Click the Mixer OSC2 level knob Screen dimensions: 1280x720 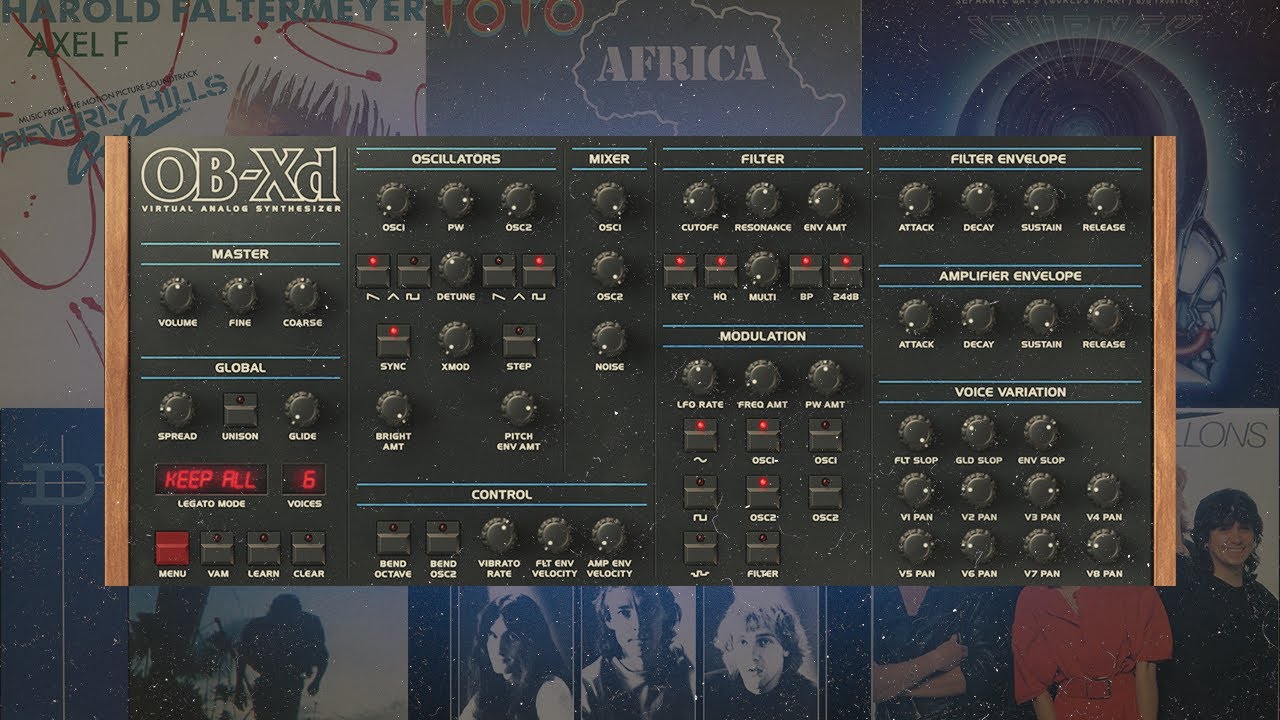pos(609,268)
